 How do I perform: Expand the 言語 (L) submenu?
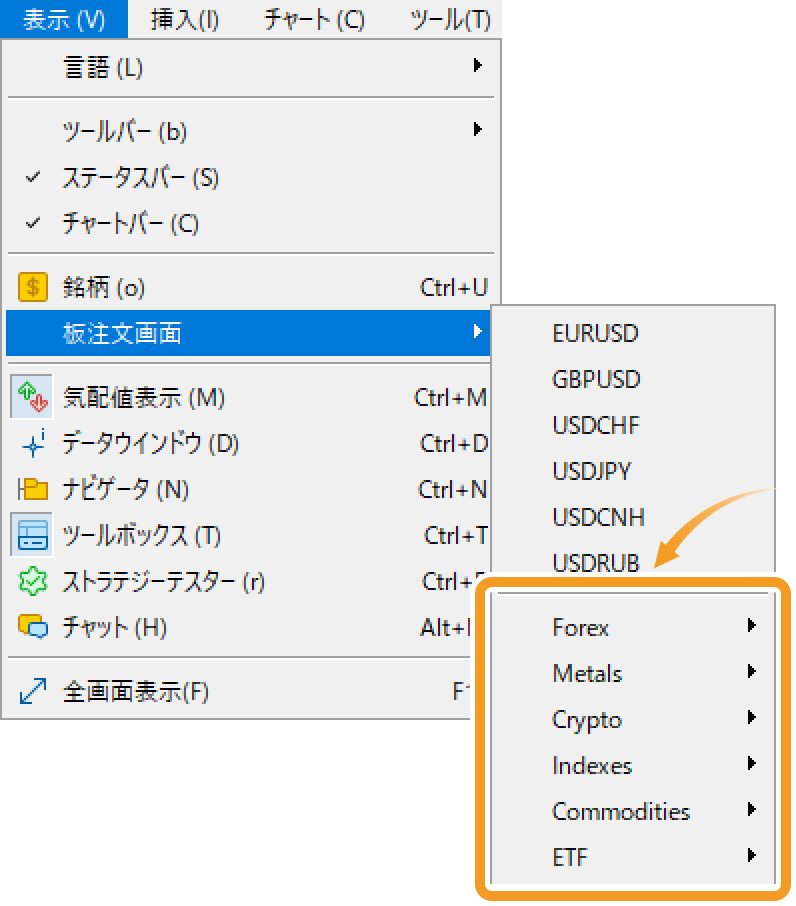tap(251, 67)
